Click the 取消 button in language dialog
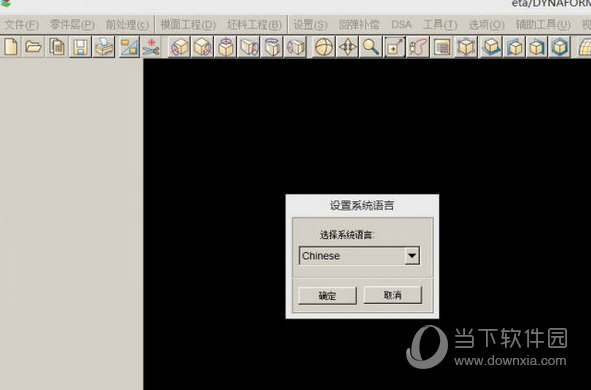 [x=392, y=295]
